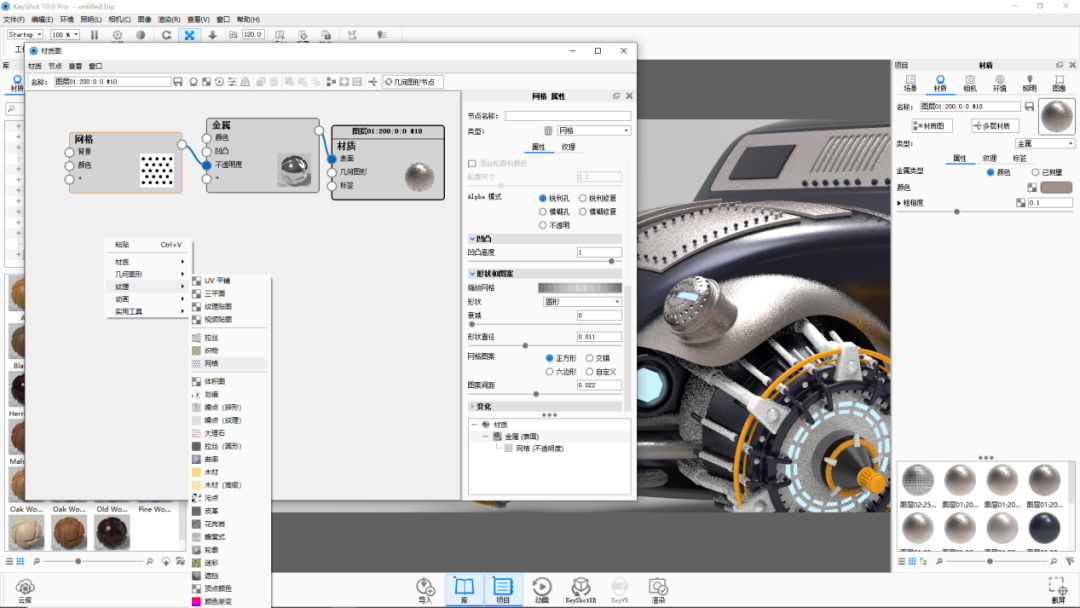Expand the 变化 section
The width and height of the screenshot is (1080, 608).
(472, 407)
